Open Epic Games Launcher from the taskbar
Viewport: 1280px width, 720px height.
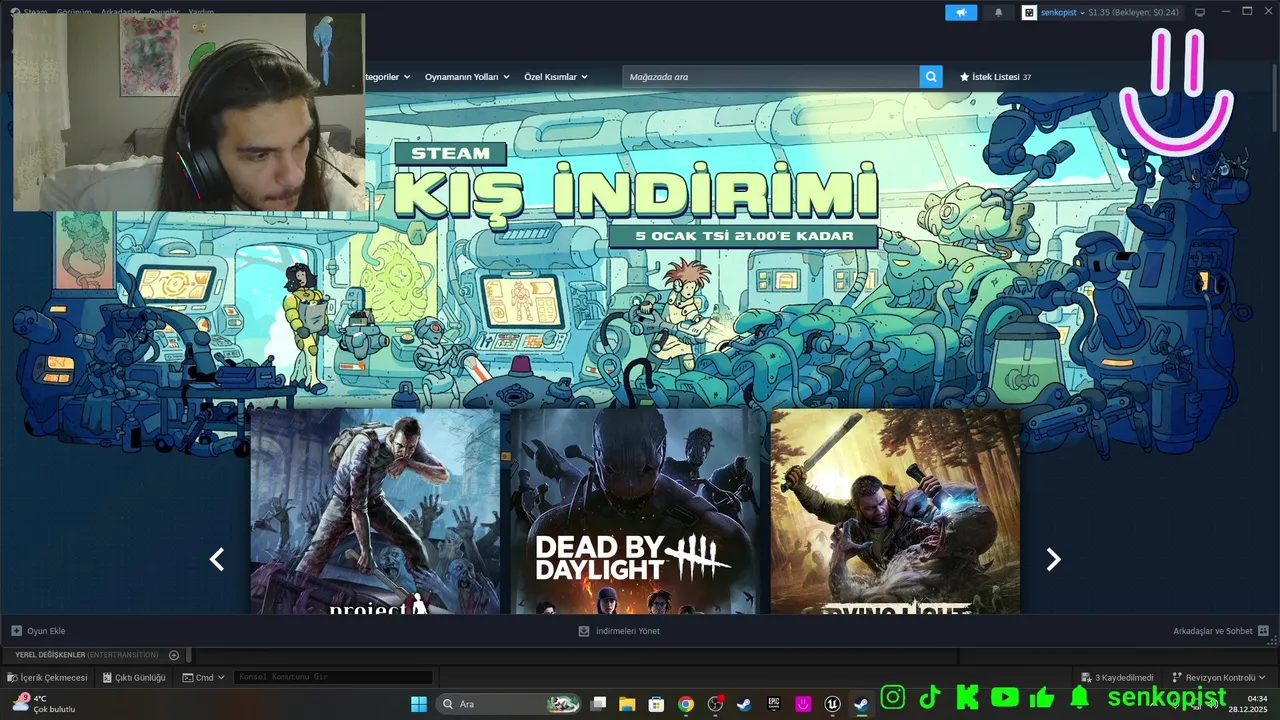coord(773,704)
